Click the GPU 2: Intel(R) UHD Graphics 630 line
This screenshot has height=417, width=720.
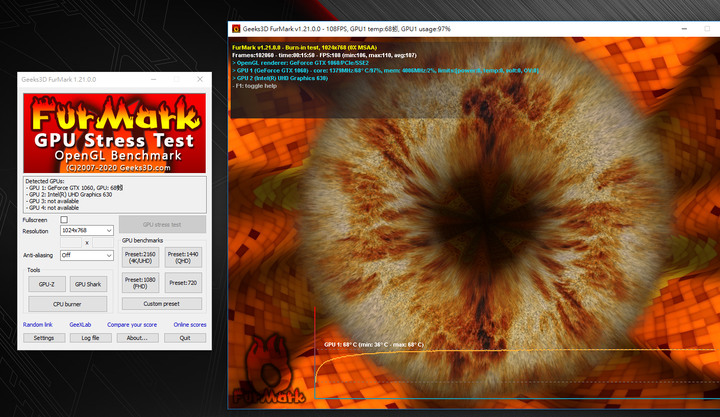69,195
